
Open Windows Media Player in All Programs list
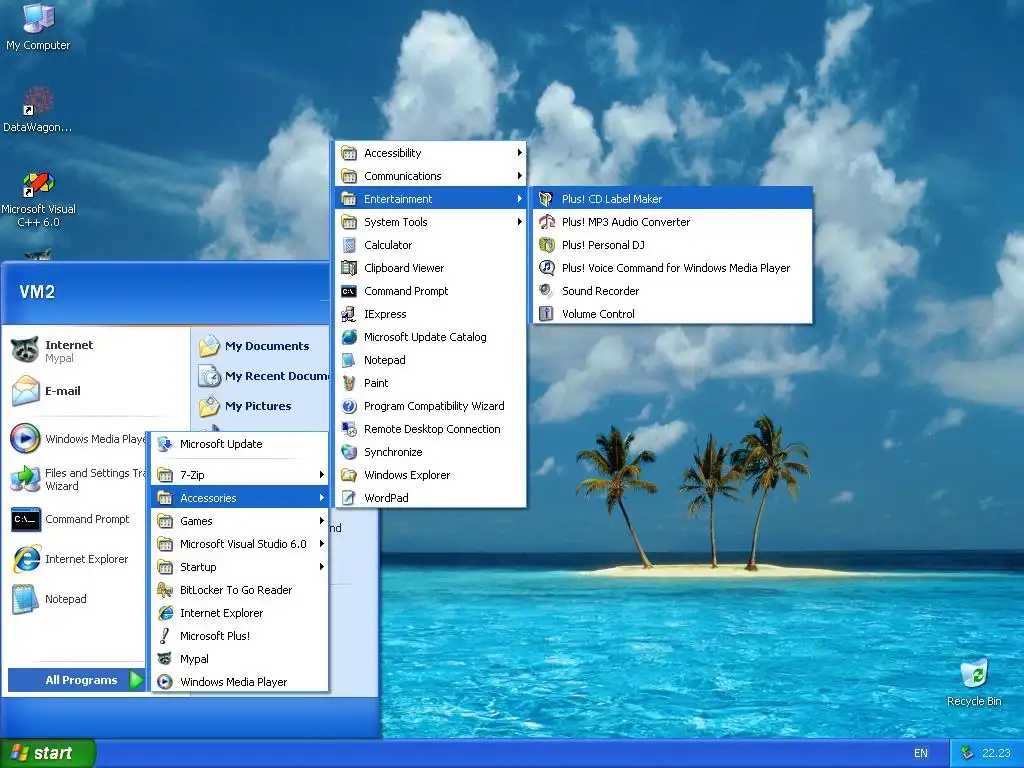[x=240, y=682]
